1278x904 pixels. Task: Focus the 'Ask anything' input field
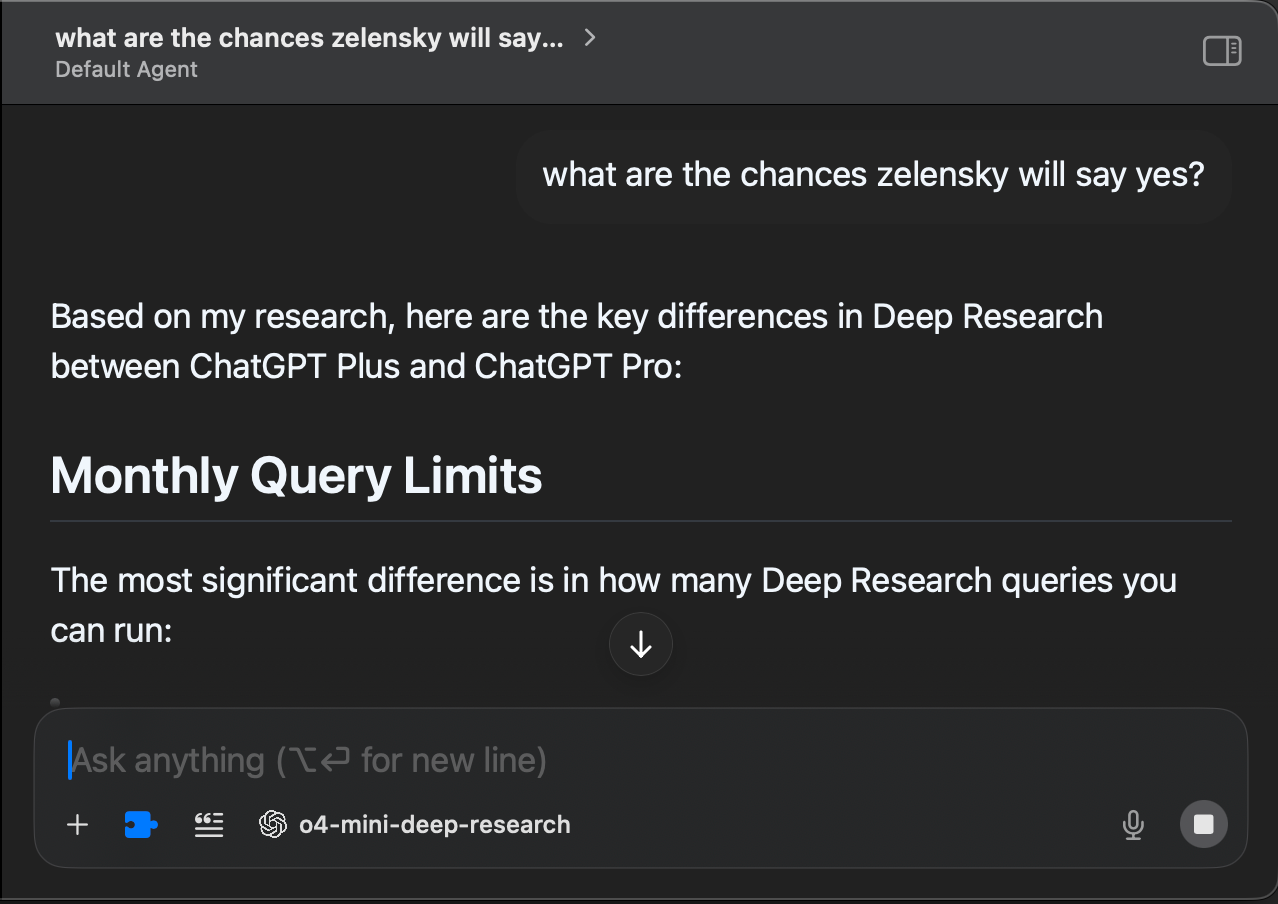coord(640,760)
